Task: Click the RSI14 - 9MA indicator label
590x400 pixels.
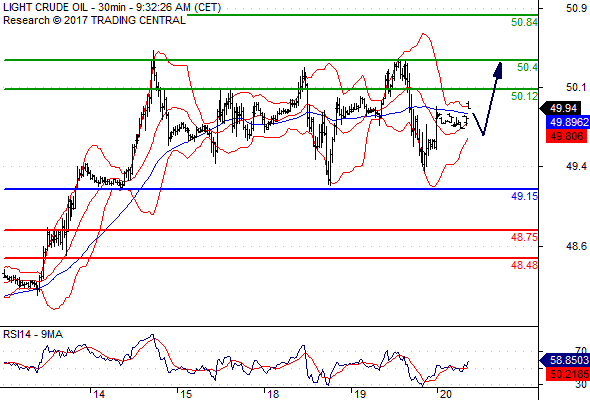Action: 33,334
